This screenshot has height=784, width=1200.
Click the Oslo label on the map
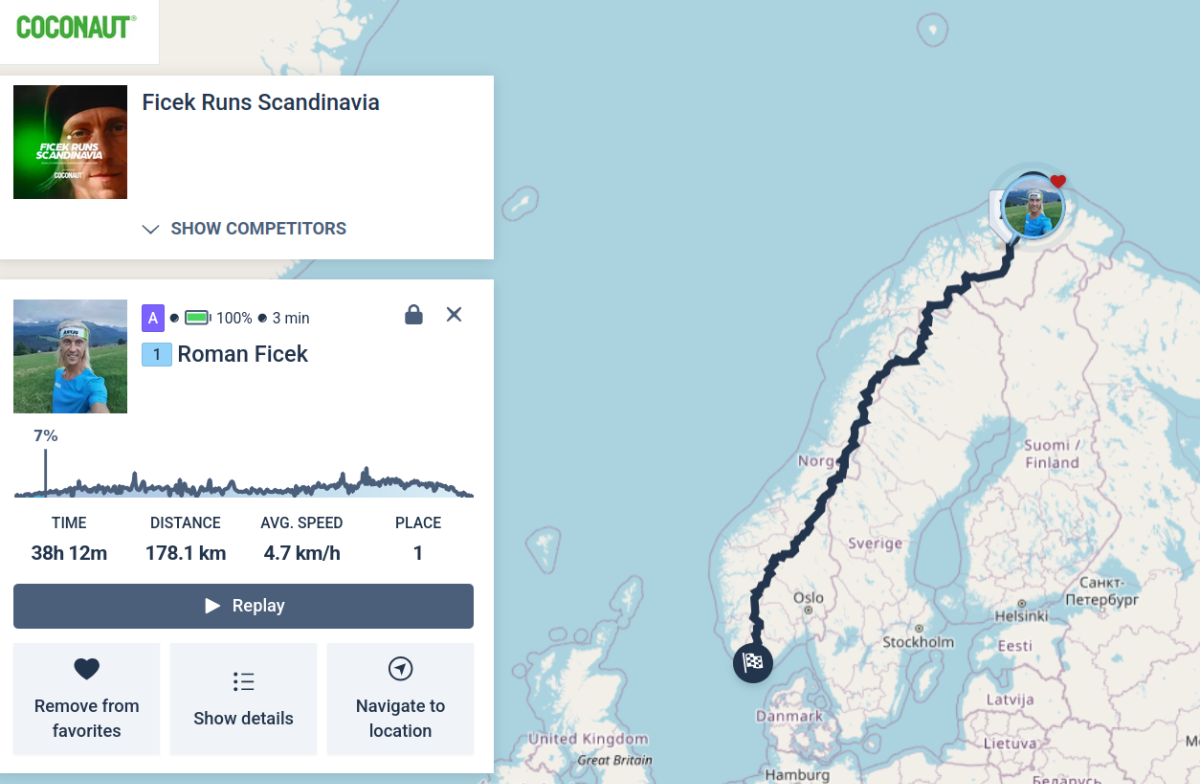pyautogui.click(x=808, y=598)
